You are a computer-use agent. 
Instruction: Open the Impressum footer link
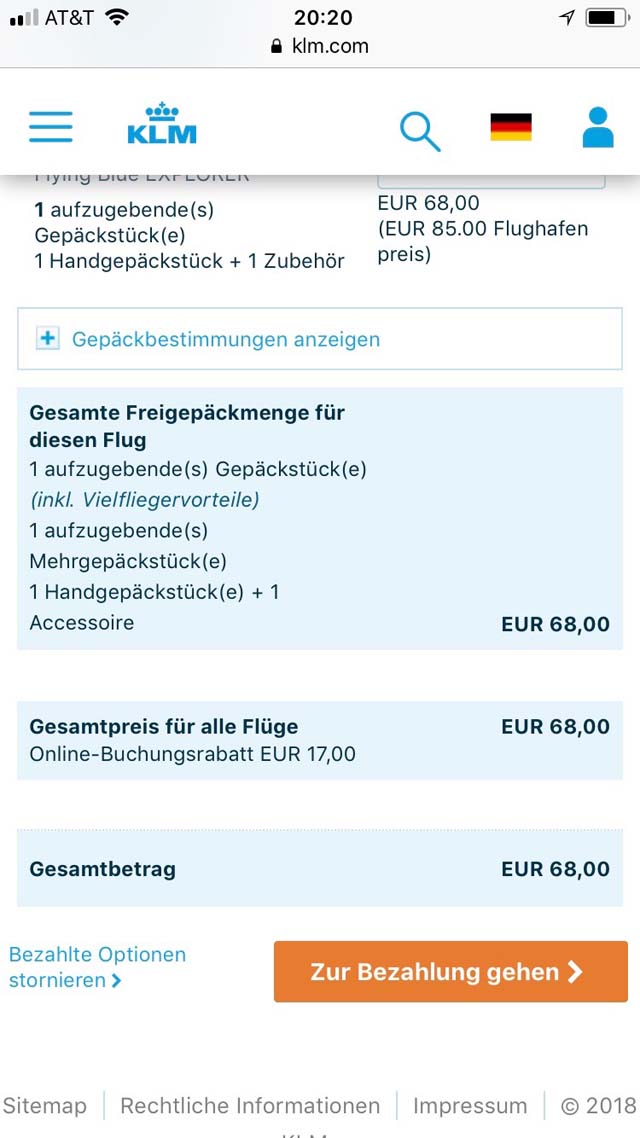470,1106
